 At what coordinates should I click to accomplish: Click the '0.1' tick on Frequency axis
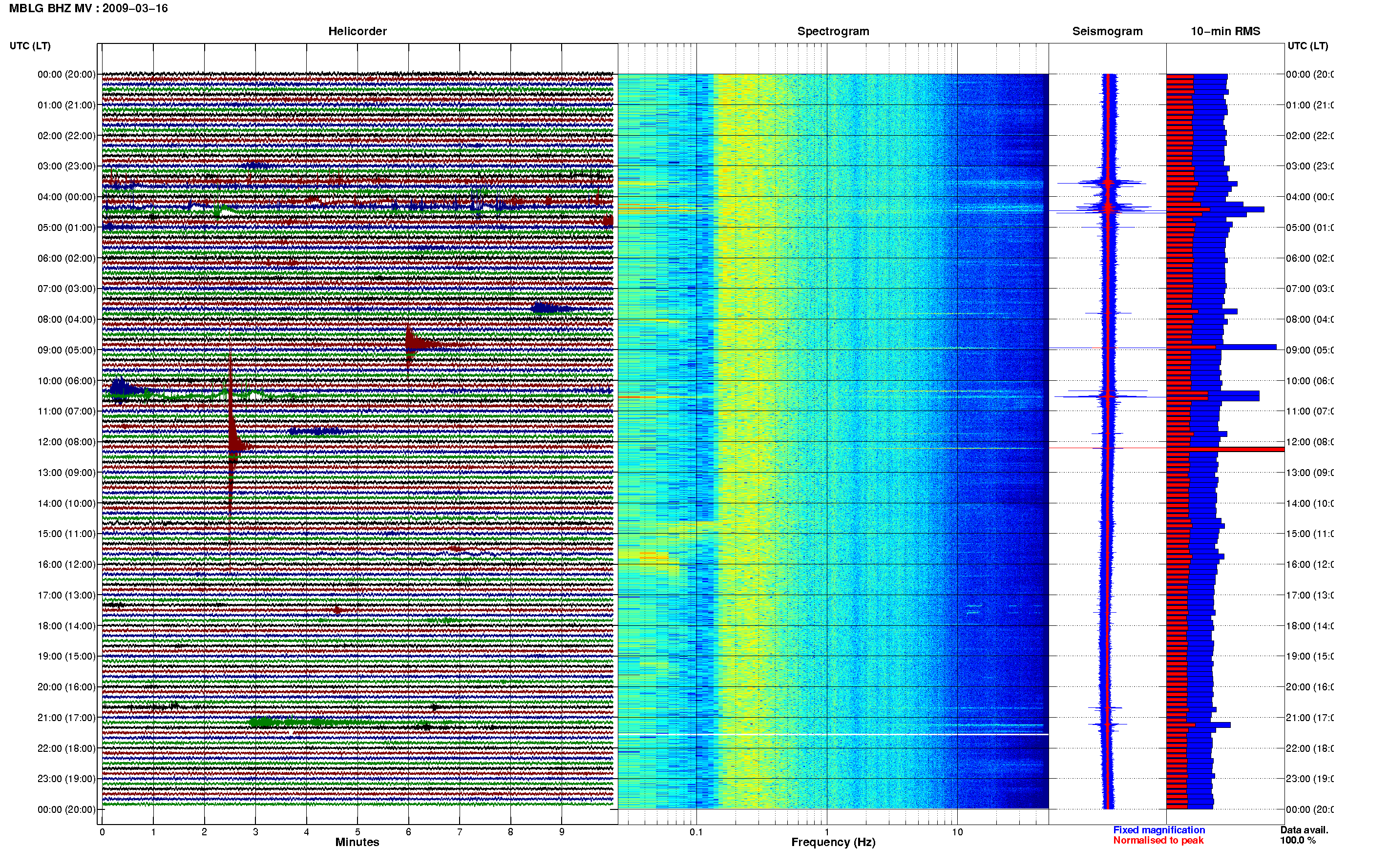point(696,832)
